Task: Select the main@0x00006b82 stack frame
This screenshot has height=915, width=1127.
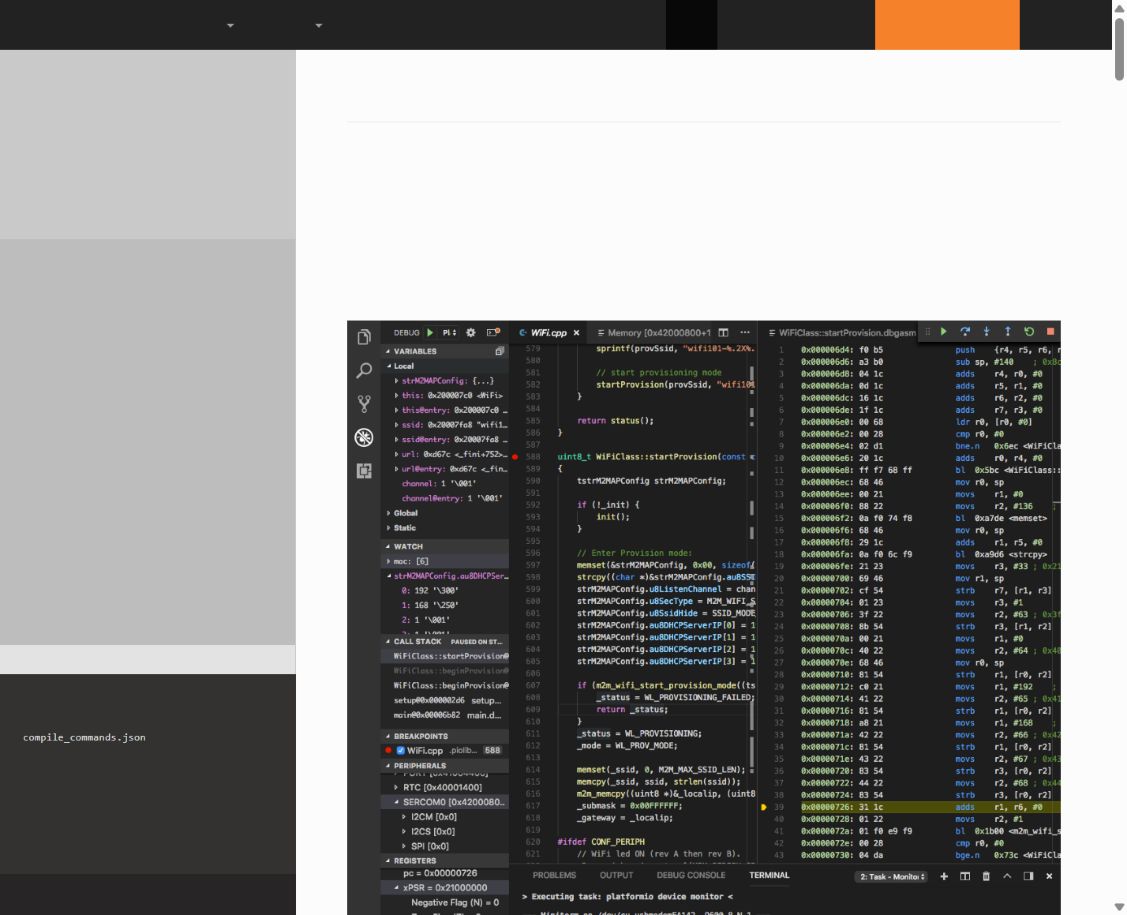Action: click(x=445, y=715)
